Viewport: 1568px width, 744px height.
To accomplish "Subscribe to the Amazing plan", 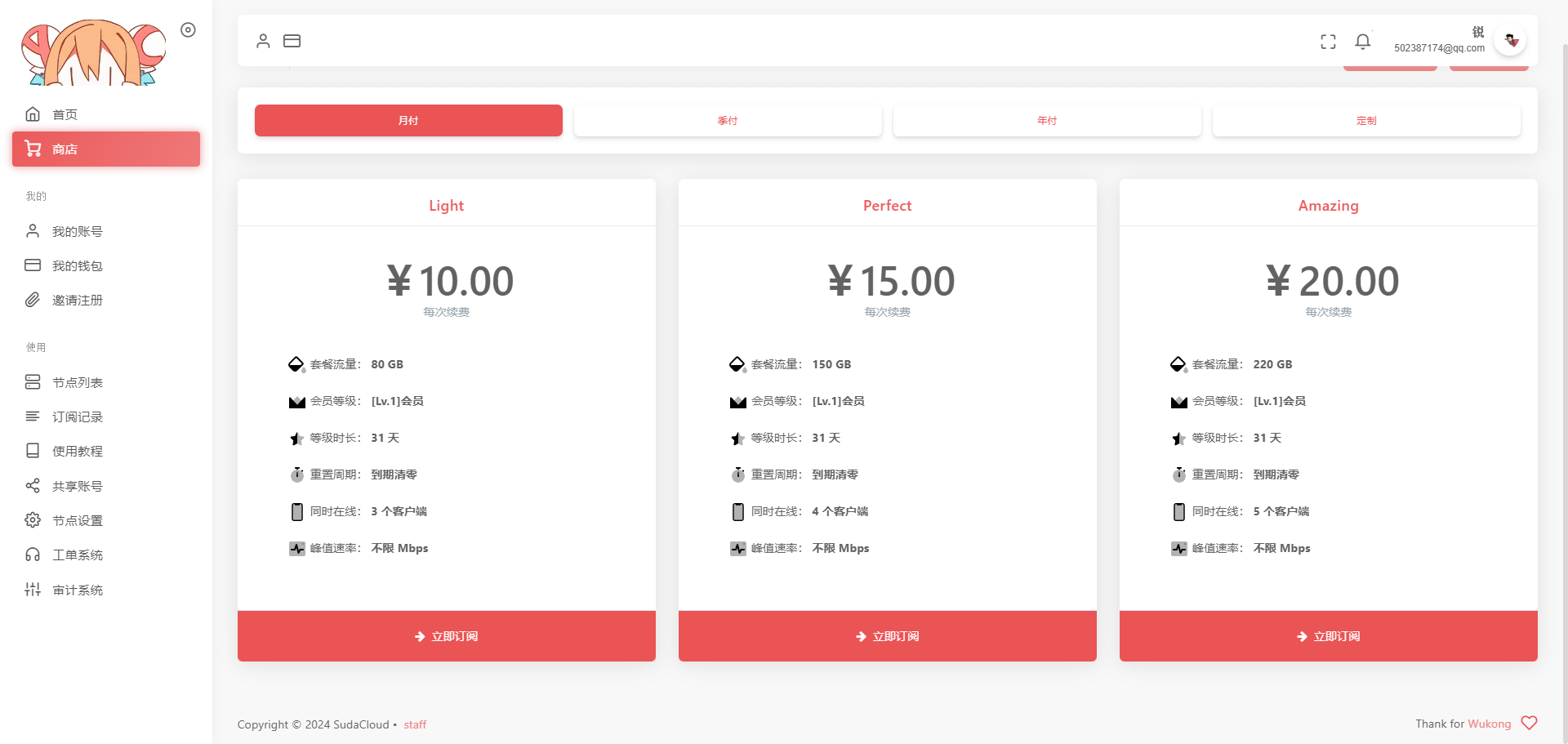I will 1328,636.
